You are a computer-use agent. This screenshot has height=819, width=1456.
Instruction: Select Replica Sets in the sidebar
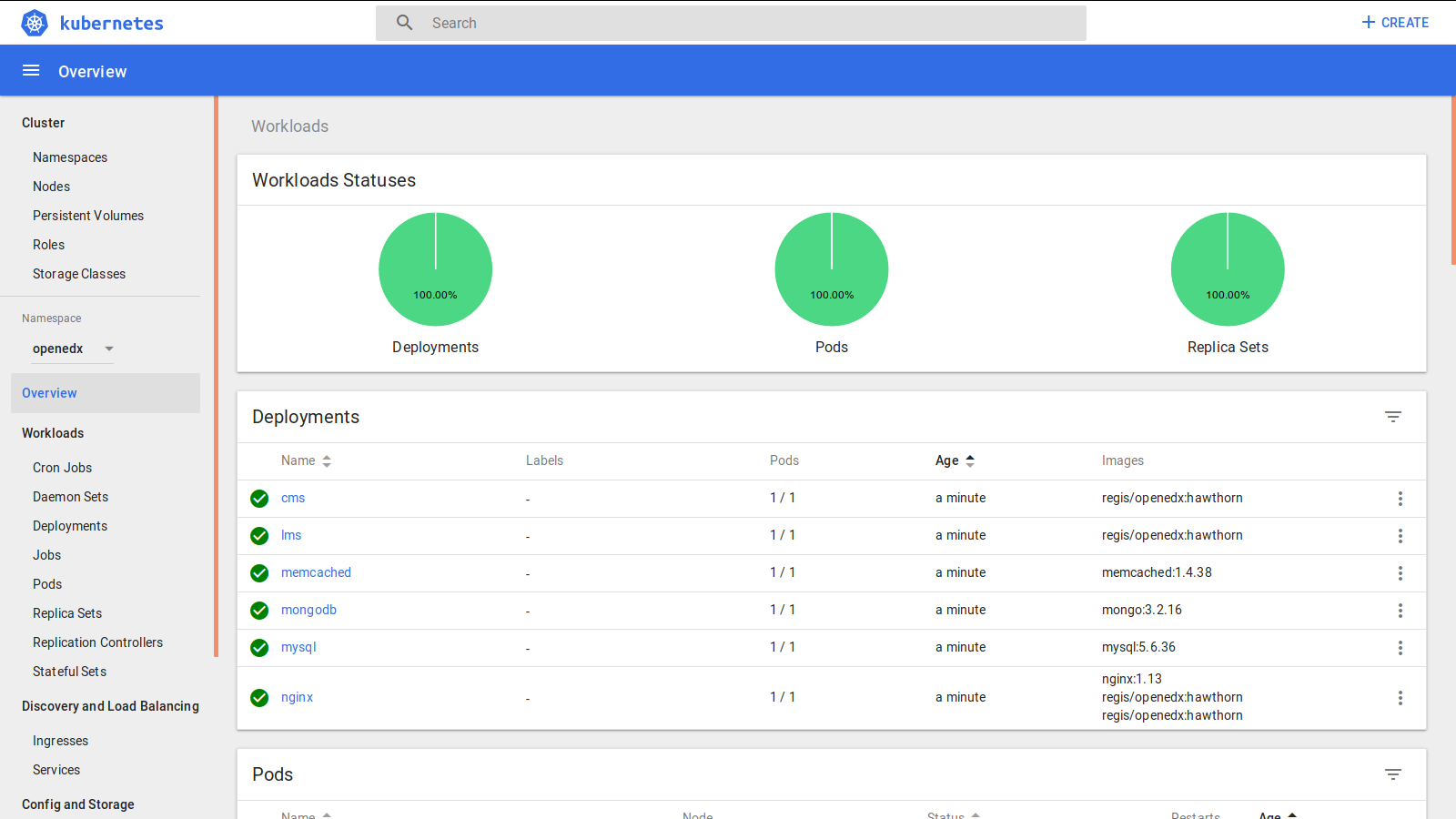pos(66,612)
